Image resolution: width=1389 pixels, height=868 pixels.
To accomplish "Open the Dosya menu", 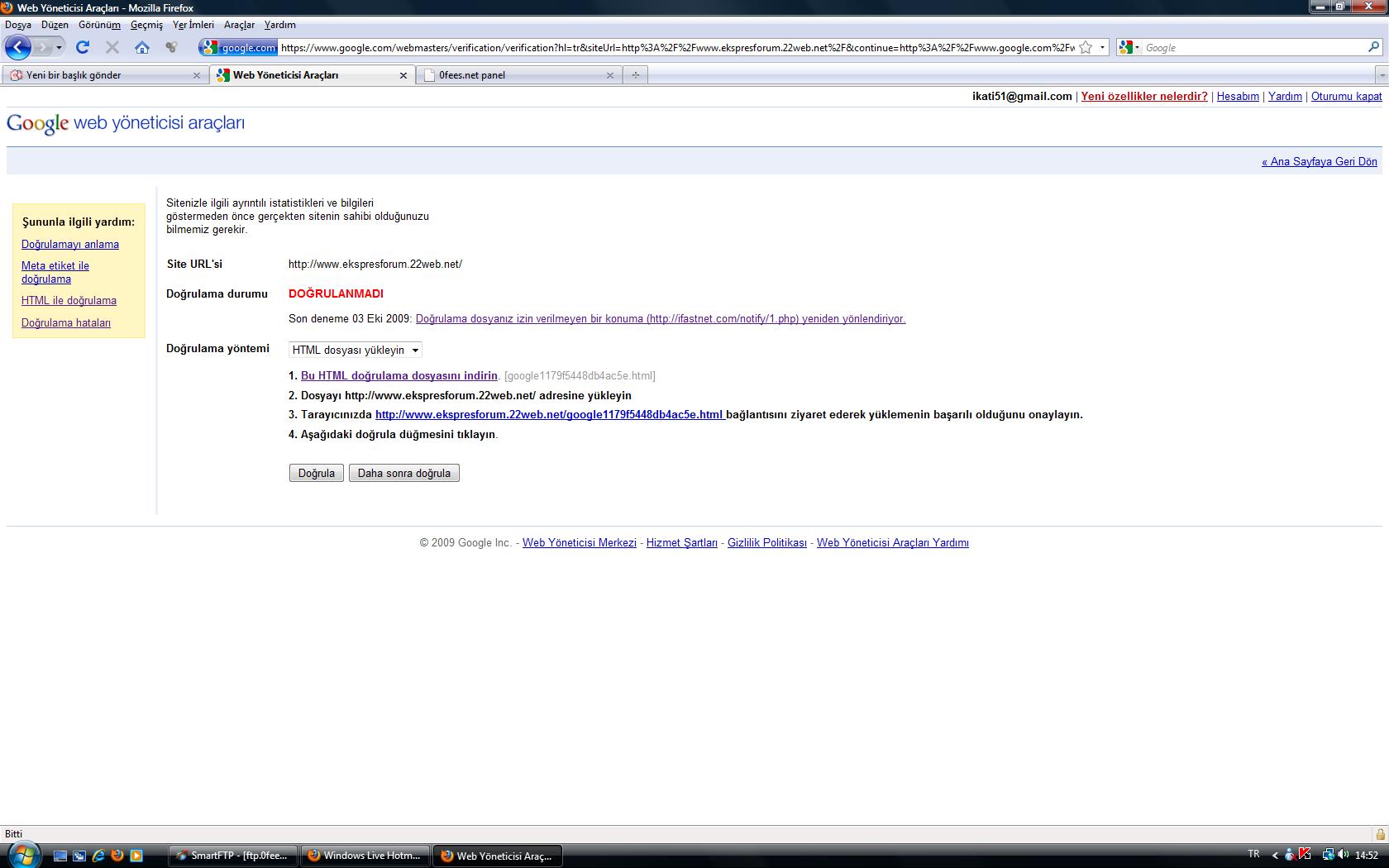I will (18, 25).
